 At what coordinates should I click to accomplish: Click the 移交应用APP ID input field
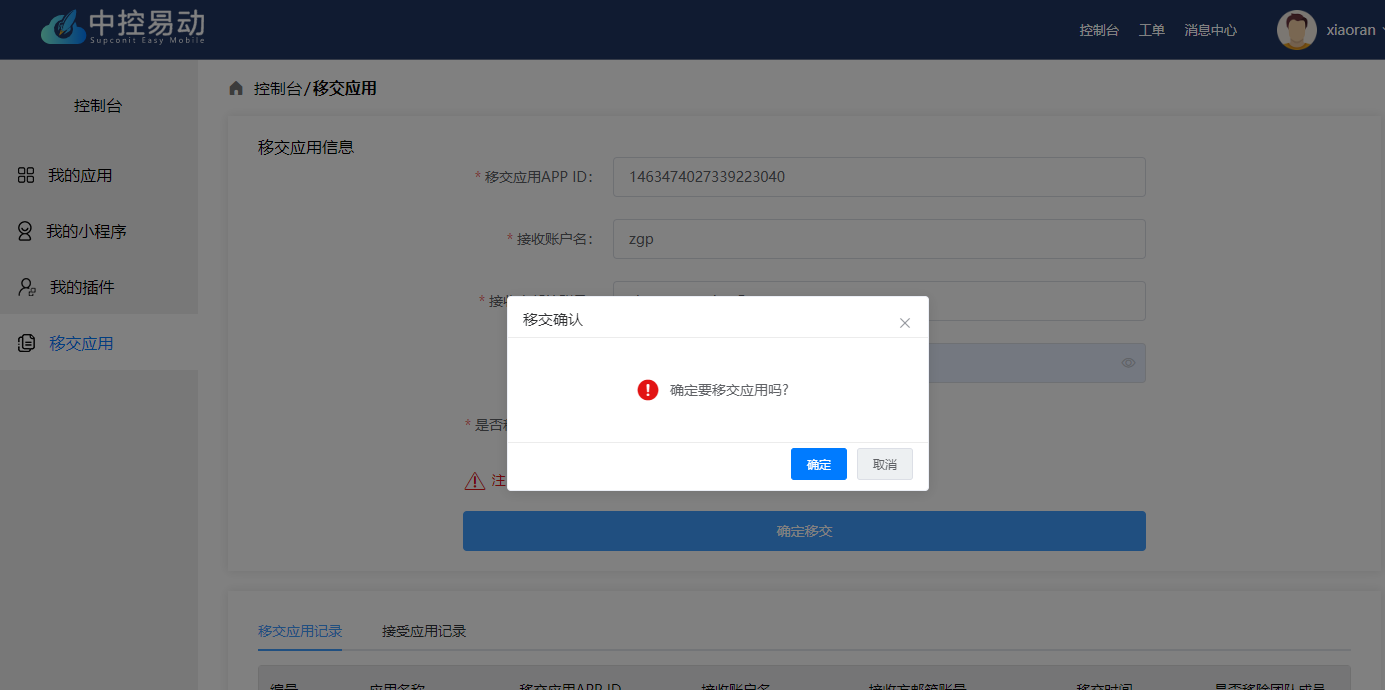[x=879, y=177]
